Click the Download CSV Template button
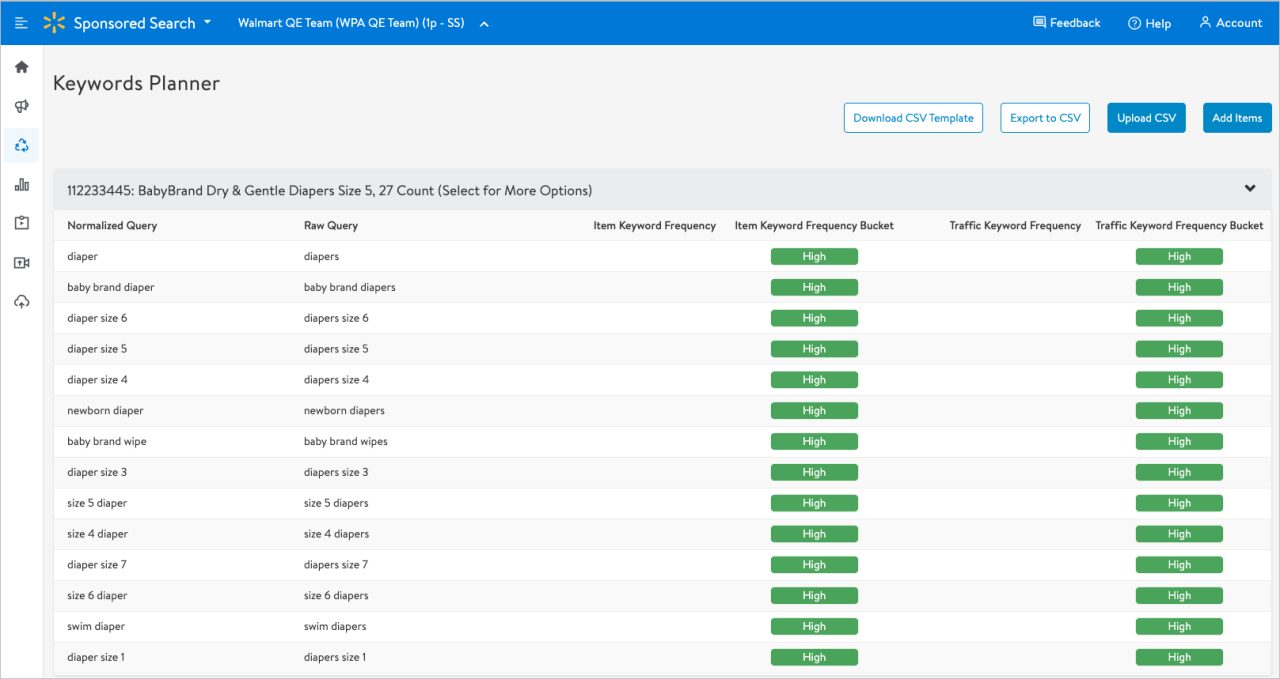Viewport: 1280px width, 679px height. (913, 118)
